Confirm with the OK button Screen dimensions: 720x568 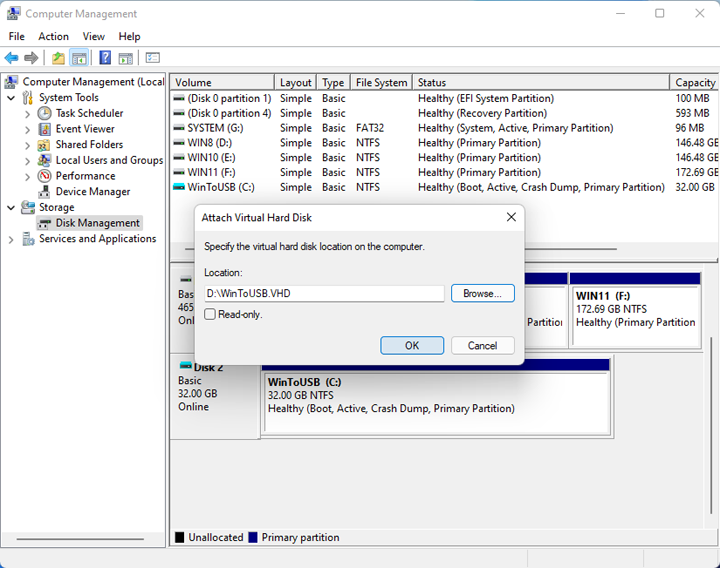412,345
